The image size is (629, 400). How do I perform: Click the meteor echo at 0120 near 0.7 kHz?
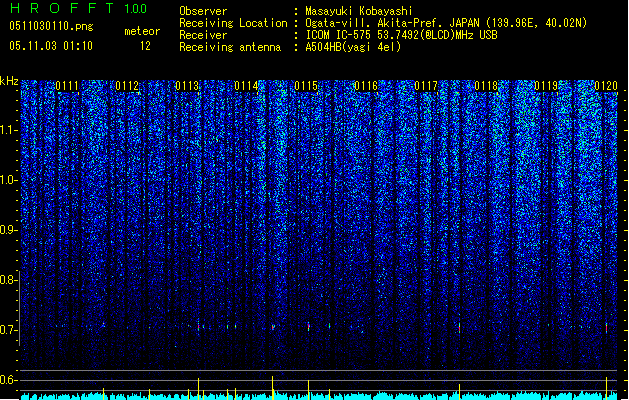pos(607,327)
